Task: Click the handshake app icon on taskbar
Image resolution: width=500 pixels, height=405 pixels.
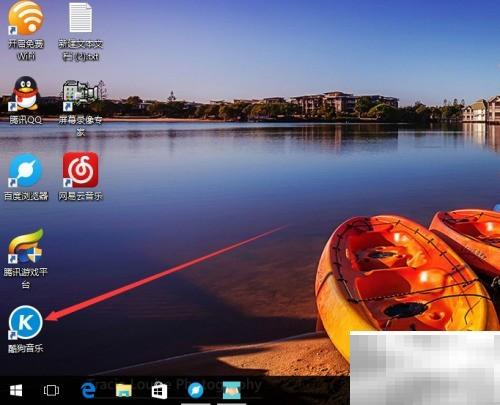Action: (x=232, y=390)
